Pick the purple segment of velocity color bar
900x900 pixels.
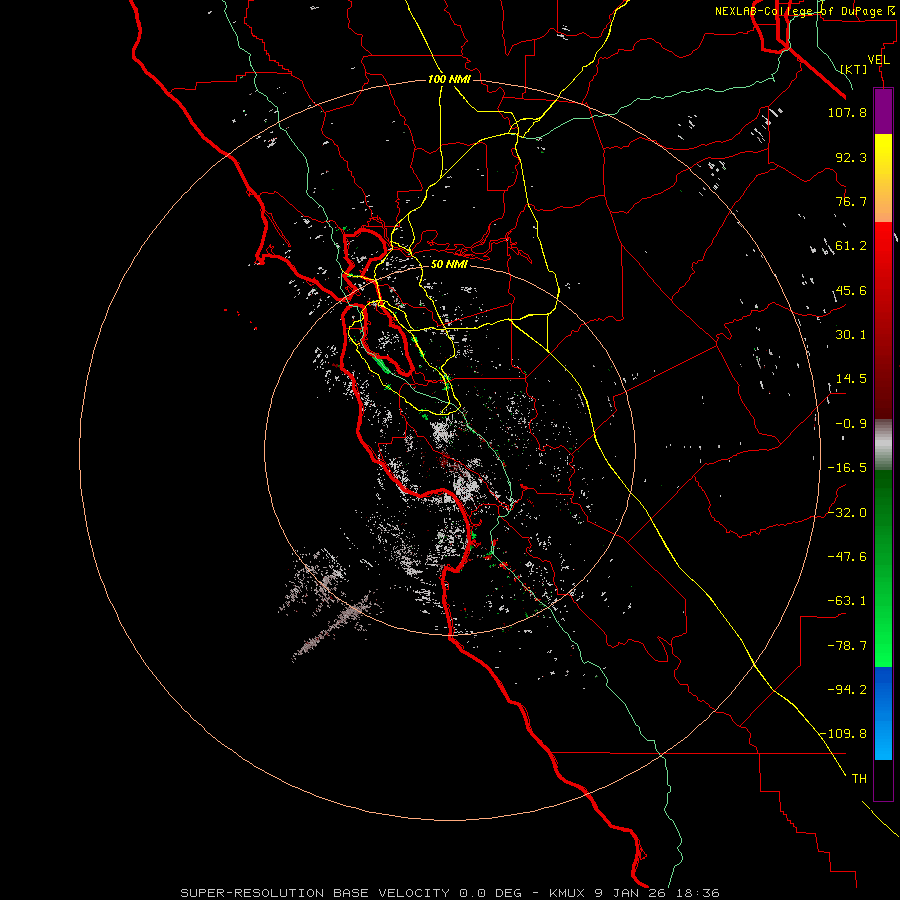pos(883,111)
